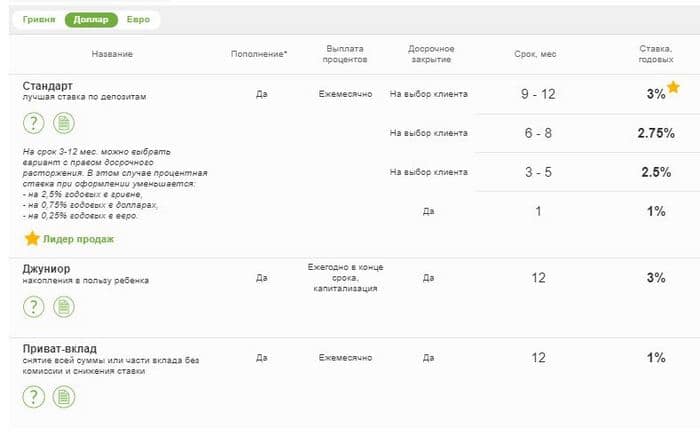700x436 pixels.
Task: Click the Срок, мес column header
Action: tap(538, 53)
